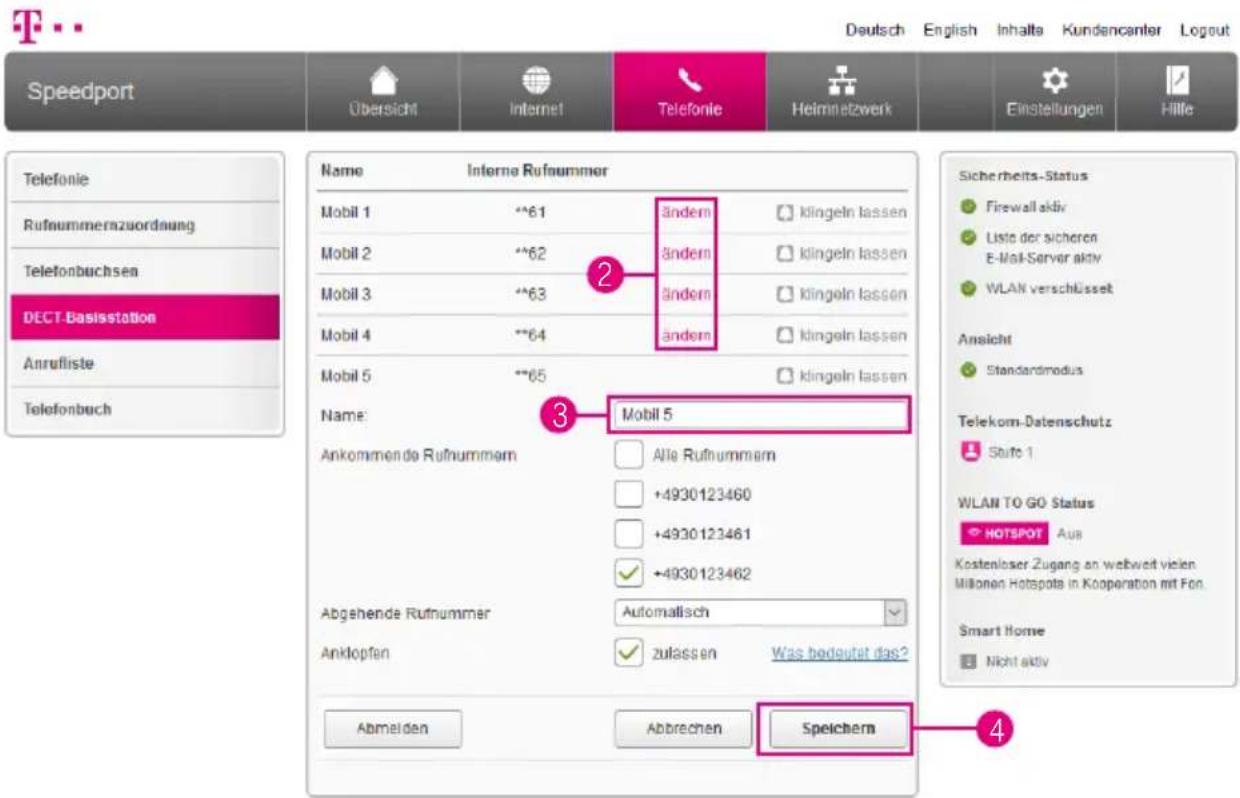1240x798 pixels.
Task: Switch language to Deutsch
Action: [x=874, y=30]
